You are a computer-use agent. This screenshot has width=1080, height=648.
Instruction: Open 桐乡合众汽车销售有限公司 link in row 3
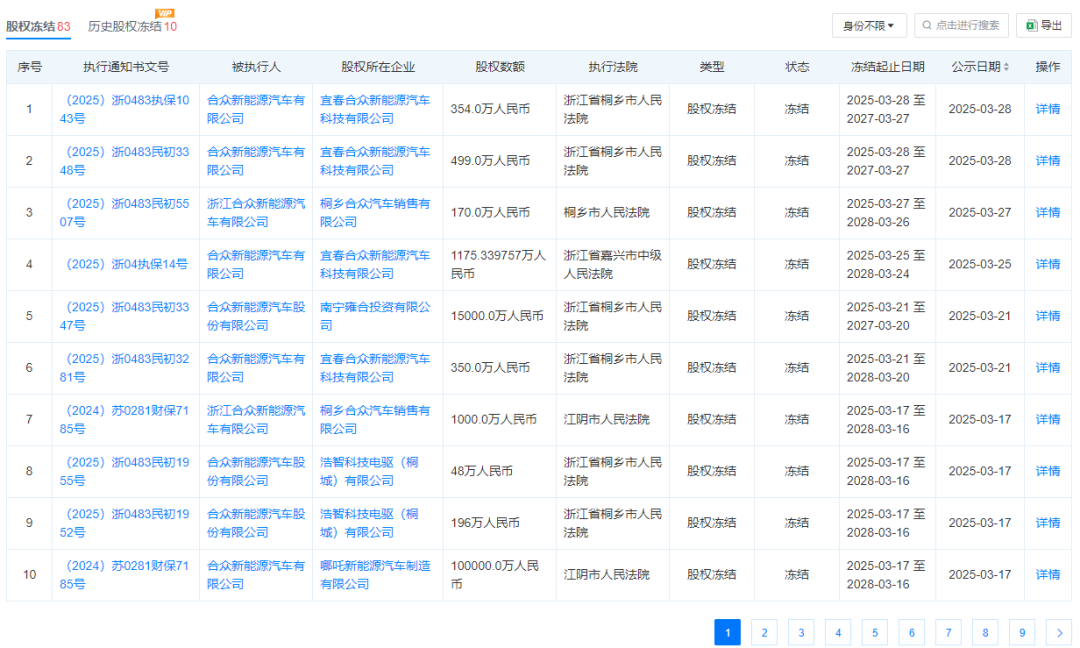coord(375,213)
